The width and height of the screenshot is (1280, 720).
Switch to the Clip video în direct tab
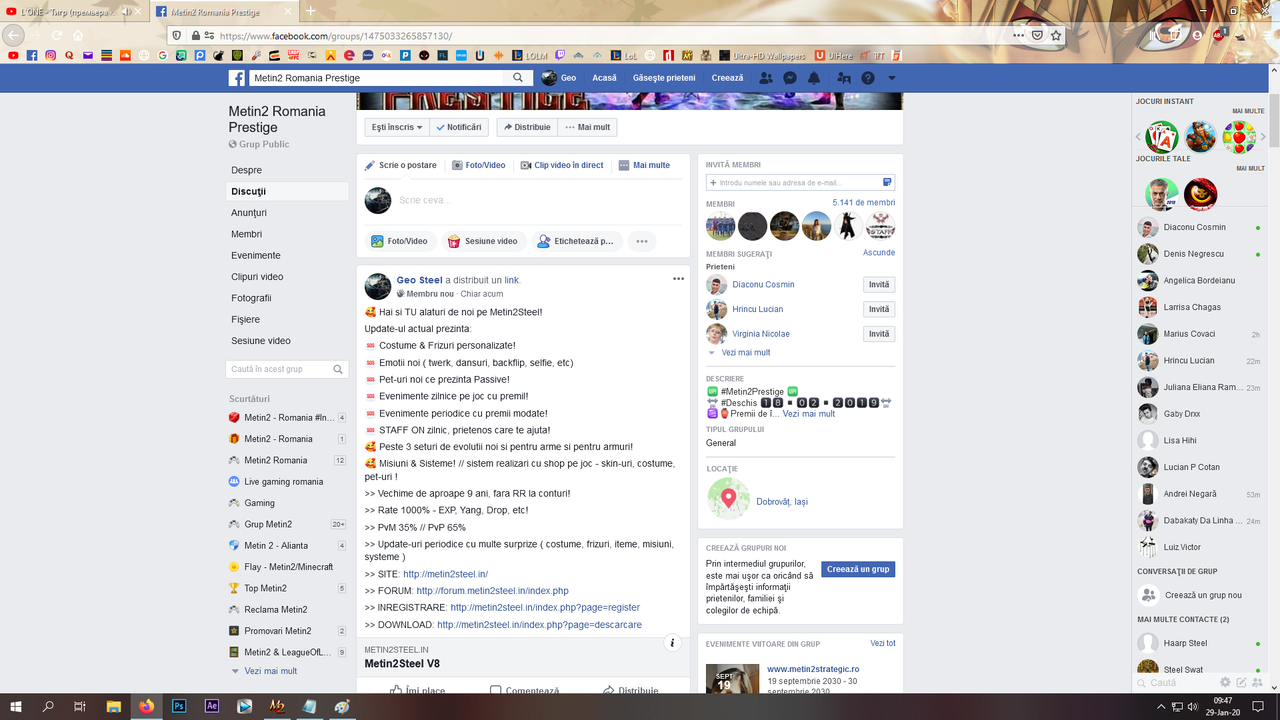[x=562, y=165]
